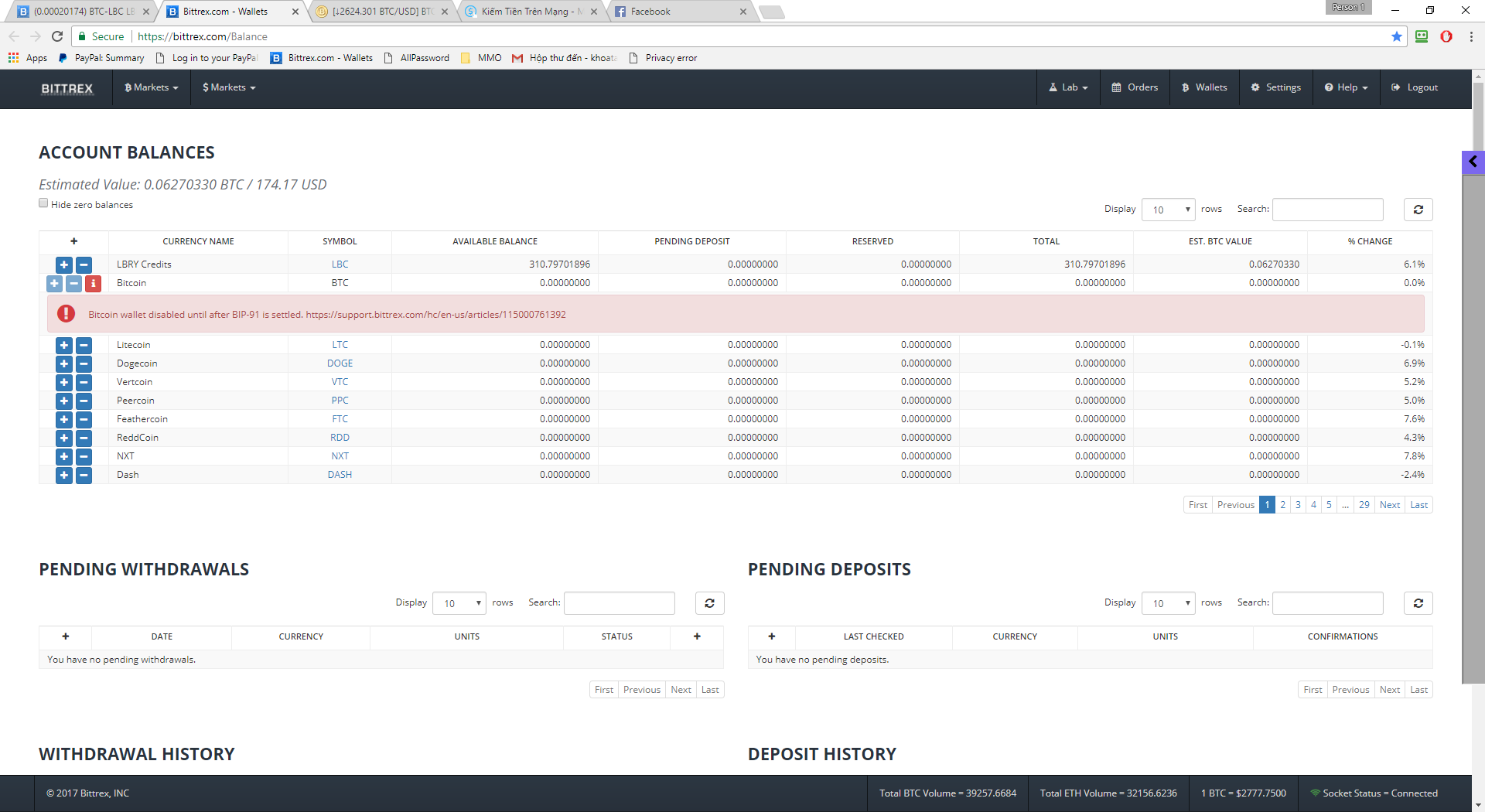Click deposit plus icon for Peercoin
Screen dimensions: 1485x812
pos(64,401)
